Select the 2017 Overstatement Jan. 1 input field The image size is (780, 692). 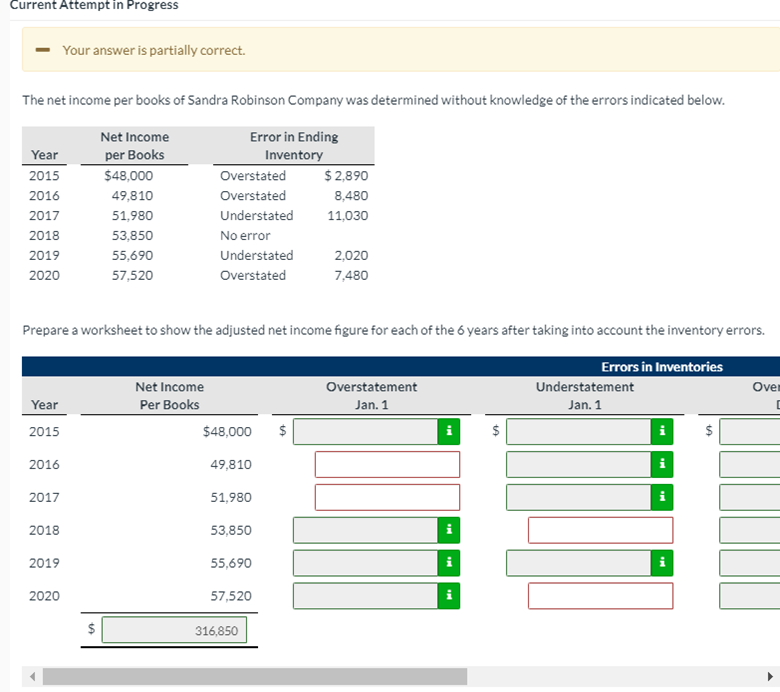pyautogui.click(x=387, y=497)
